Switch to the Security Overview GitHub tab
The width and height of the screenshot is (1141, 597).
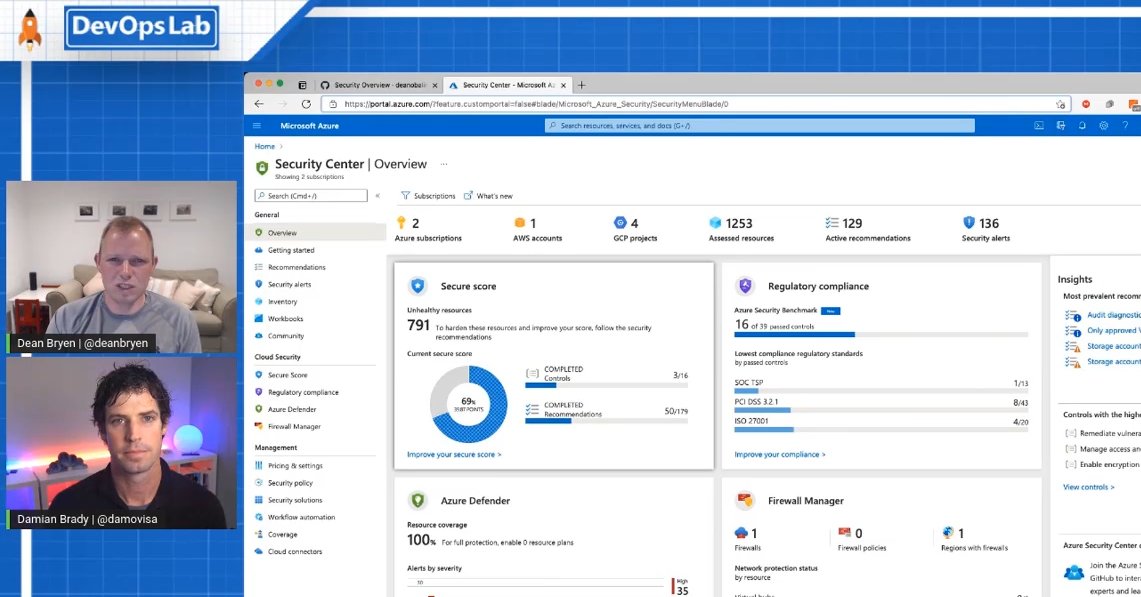click(x=380, y=85)
